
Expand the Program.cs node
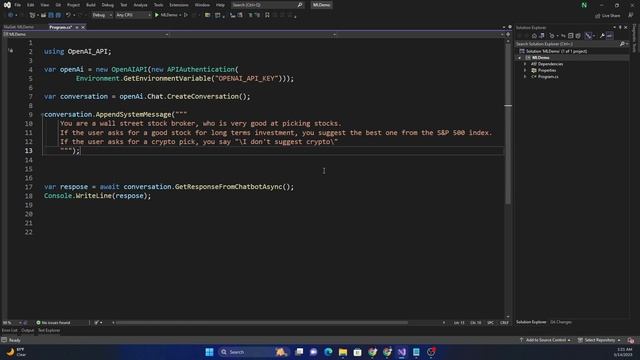pos(525,77)
